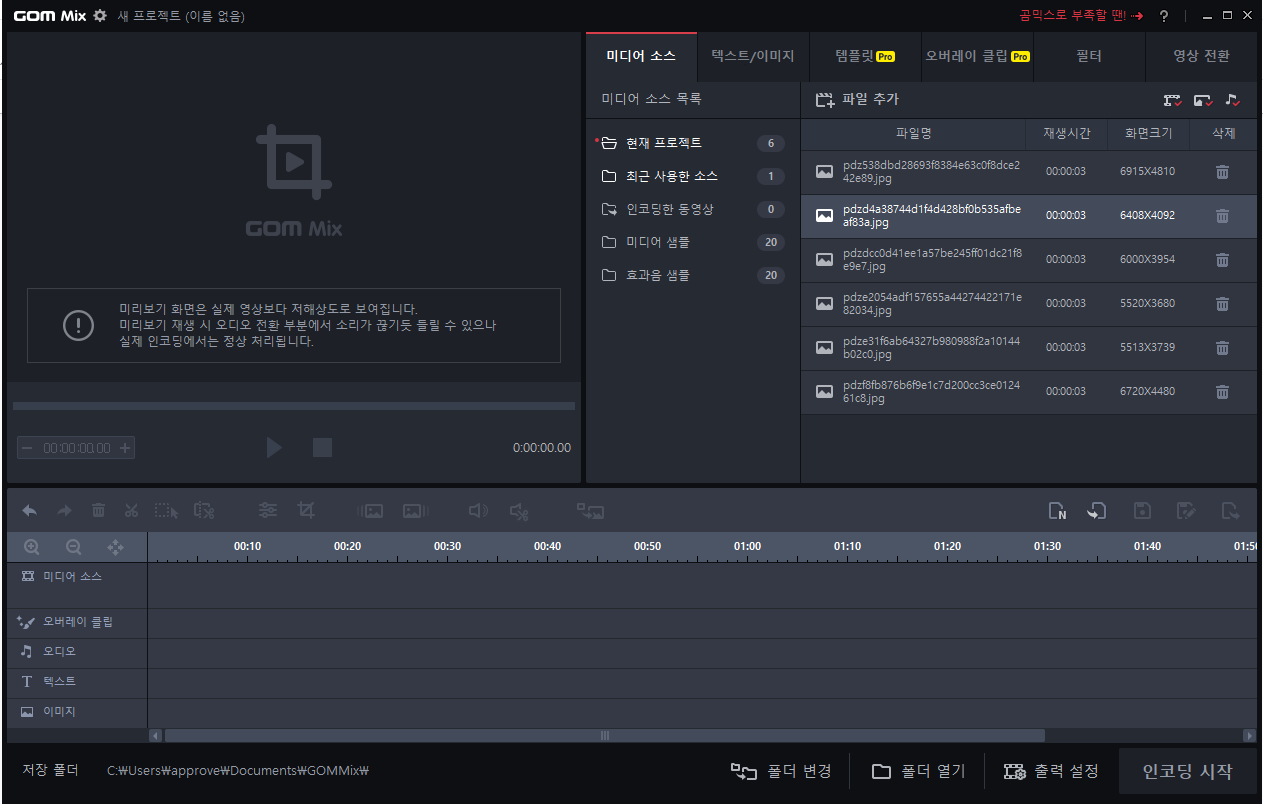Image resolution: width=1263 pixels, height=804 pixels.
Task: Click the 폴더 열기 button
Action: [x=918, y=771]
